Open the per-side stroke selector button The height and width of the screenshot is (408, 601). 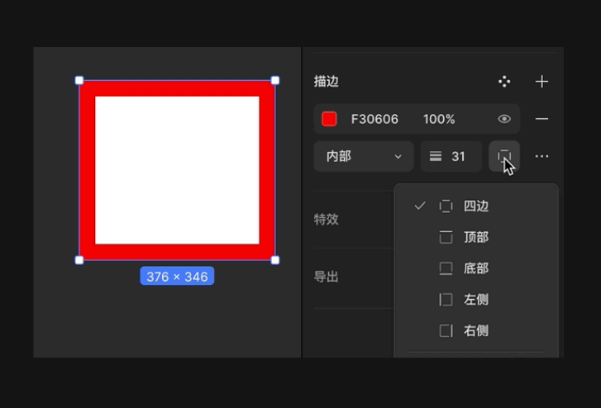pos(504,156)
